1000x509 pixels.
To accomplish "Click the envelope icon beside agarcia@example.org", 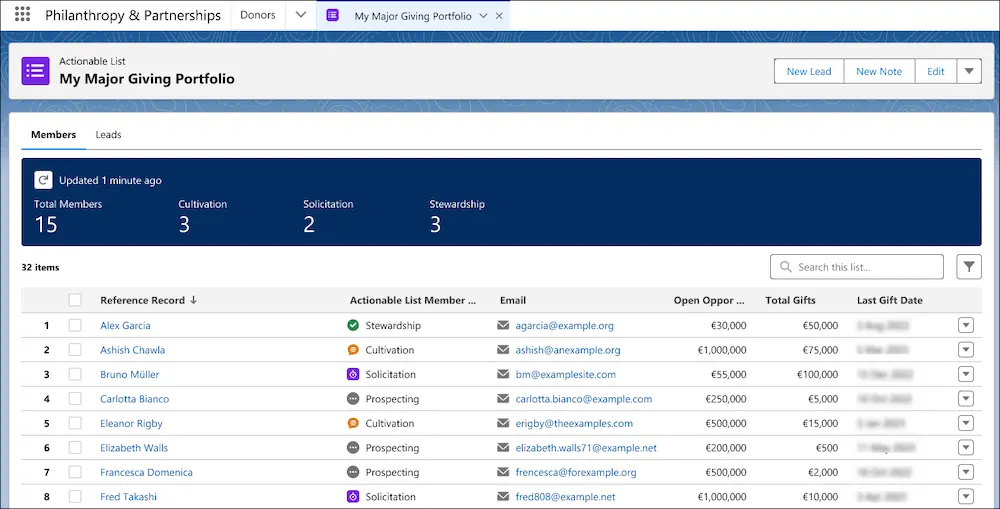I will pos(503,325).
